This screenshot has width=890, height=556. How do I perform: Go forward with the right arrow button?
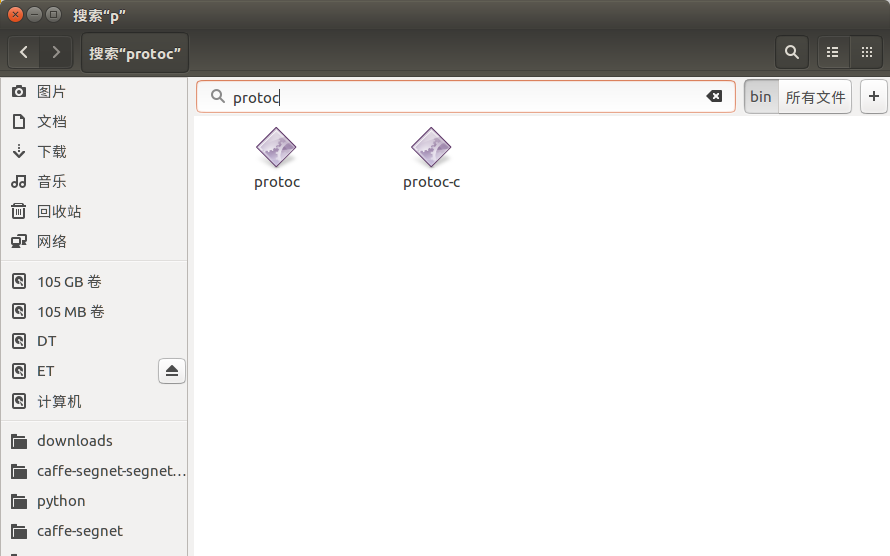point(56,53)
